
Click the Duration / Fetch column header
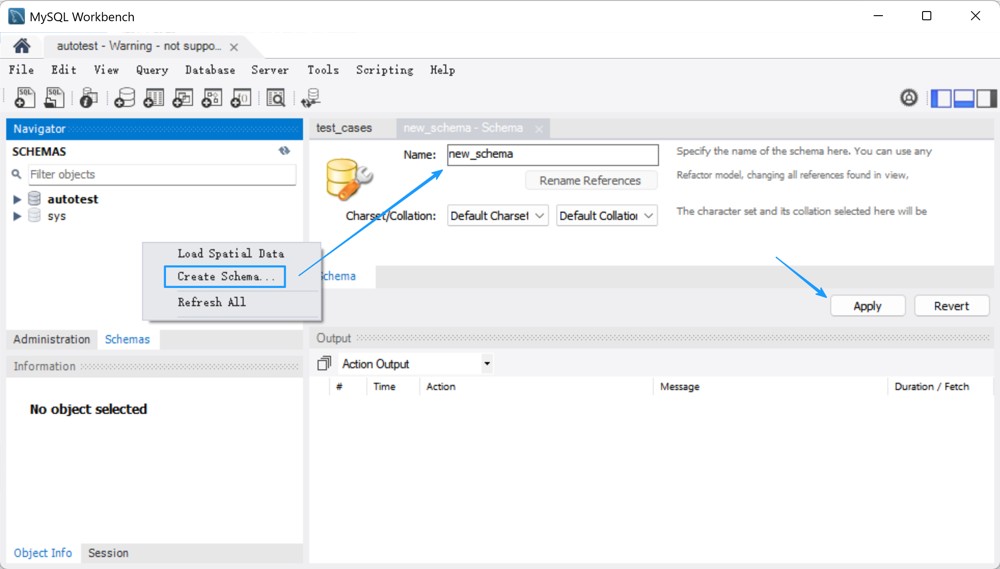click(931, 387)
